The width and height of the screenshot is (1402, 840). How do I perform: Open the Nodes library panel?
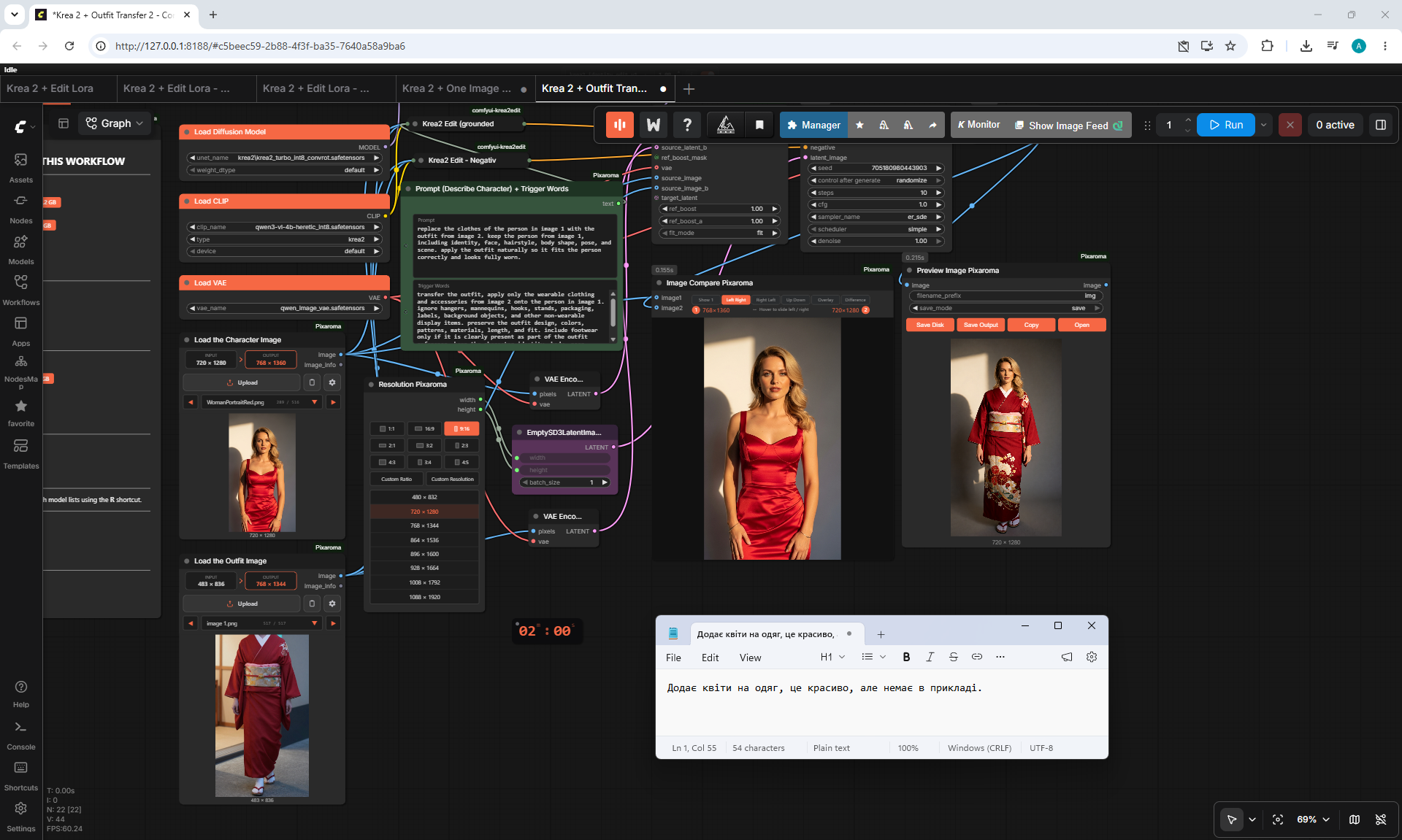click(21, 208)
